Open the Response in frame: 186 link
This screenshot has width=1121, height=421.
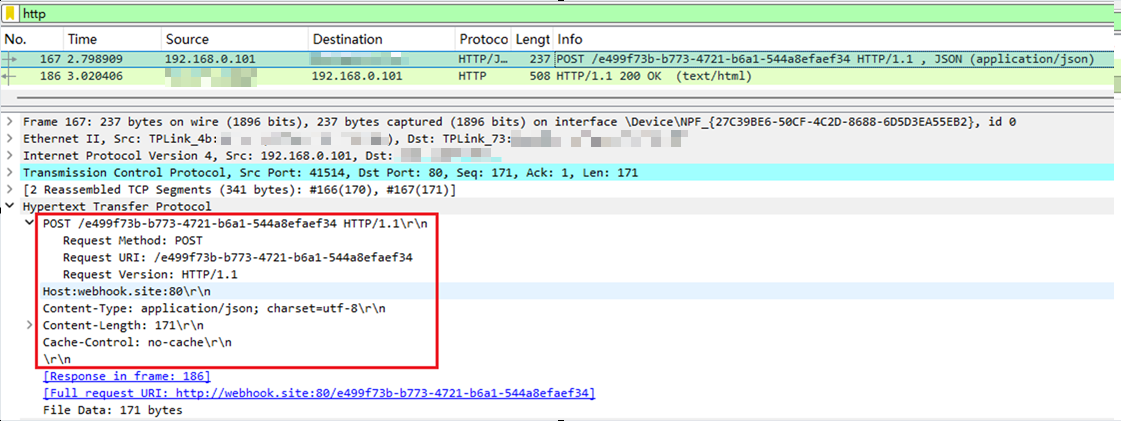coord(127,376)
